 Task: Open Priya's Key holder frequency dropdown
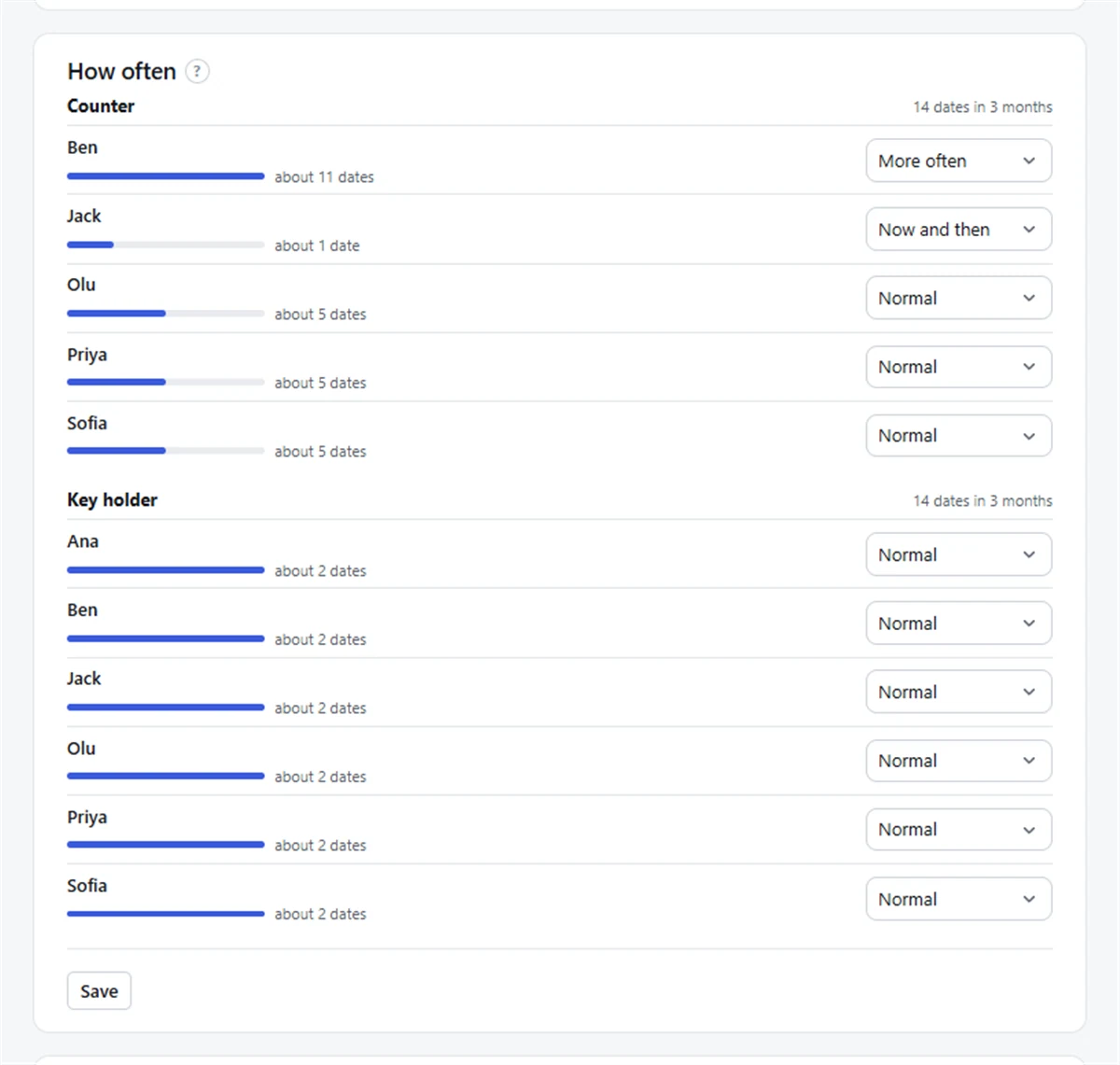pyautogui.click(x=959, y=830)
